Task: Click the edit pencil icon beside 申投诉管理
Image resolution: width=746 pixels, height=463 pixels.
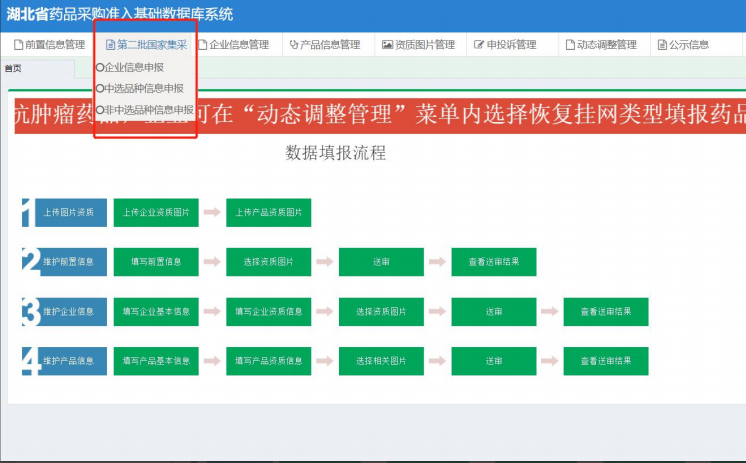Action: (x=479, y=45)
